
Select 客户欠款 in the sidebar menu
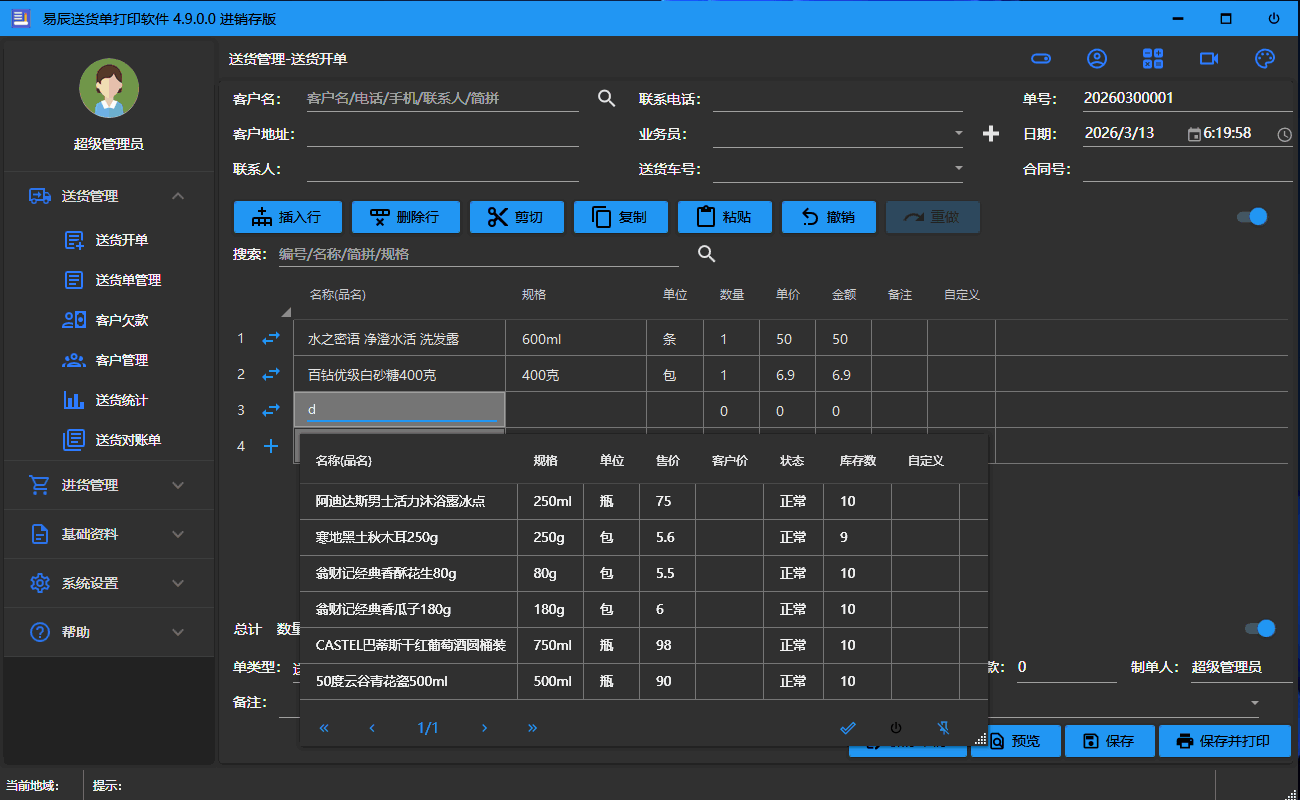pos(121,320)
